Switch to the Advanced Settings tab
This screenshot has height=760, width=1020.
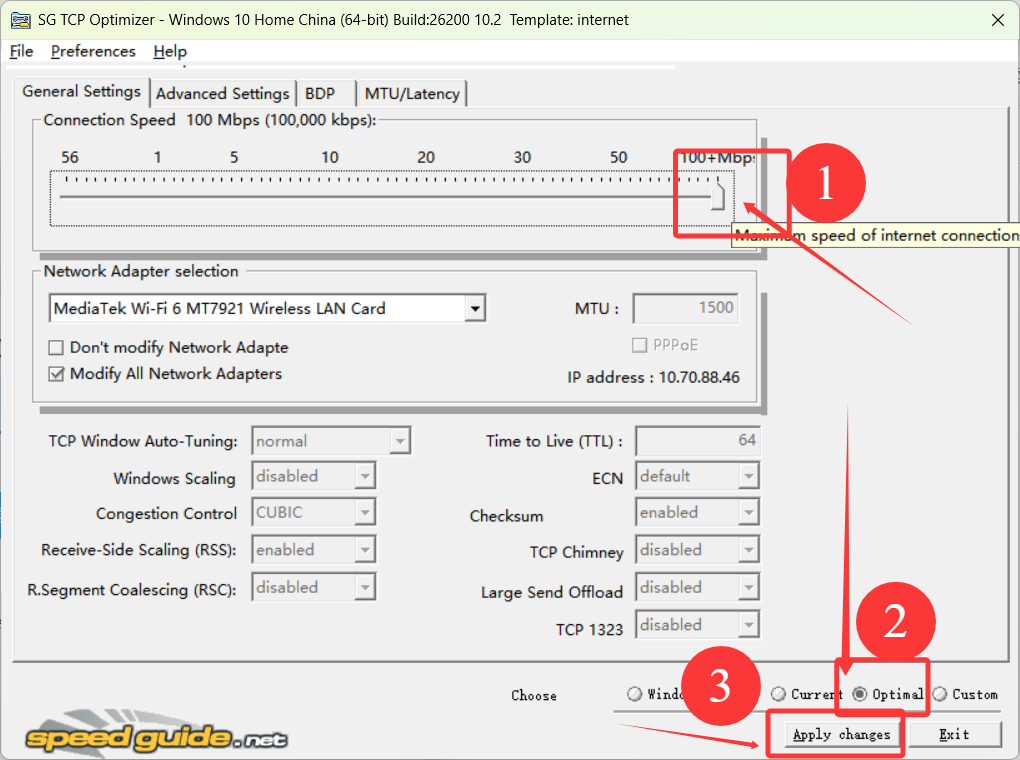[x=222, y=93]
